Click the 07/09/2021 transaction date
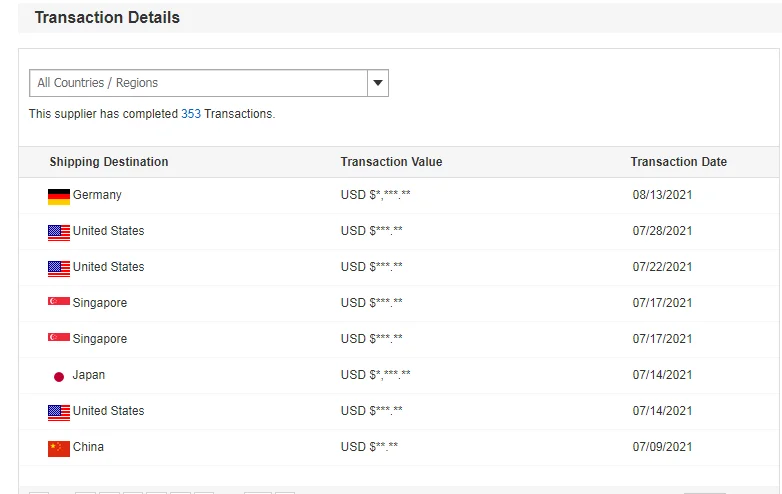This screenshot has height=494, width=782. point(662,447)
